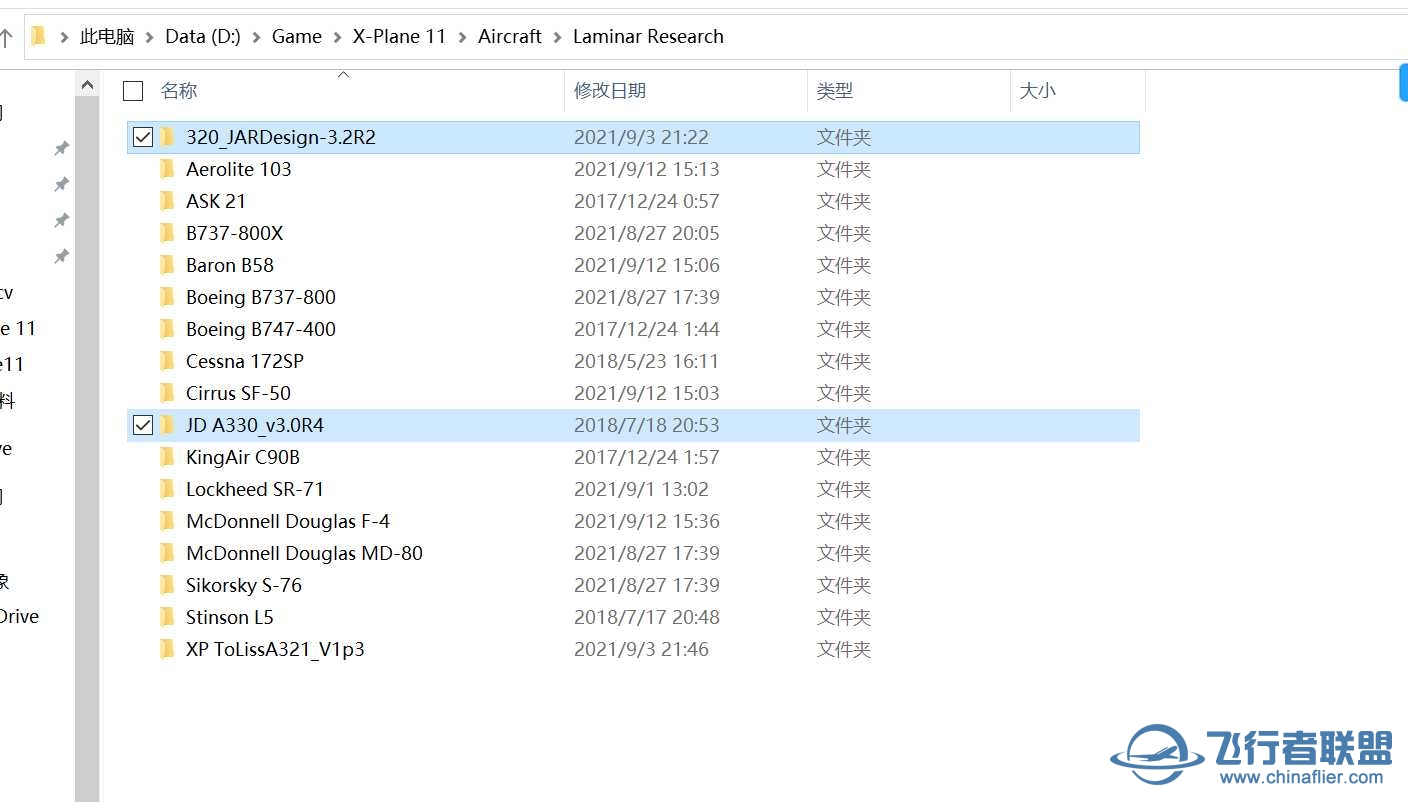Click the folder icon in the address bar
Viewport: 1408px width, 802px height.
coord(39,36)
